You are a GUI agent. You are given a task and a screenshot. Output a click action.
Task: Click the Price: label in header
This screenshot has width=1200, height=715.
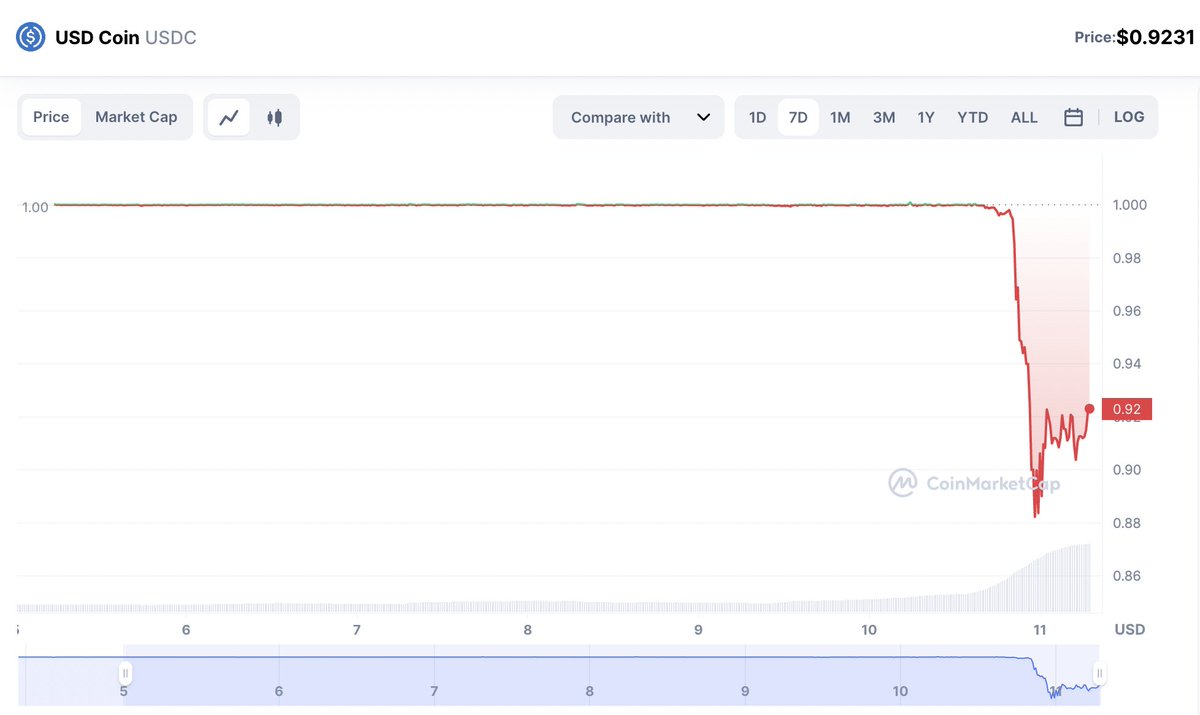1094,37
